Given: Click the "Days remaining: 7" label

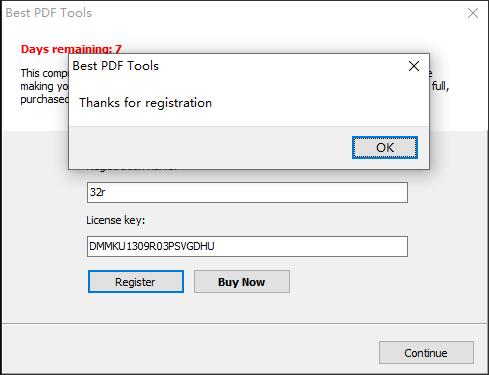Looking at the screenshot, I should [x=71, y=49].
